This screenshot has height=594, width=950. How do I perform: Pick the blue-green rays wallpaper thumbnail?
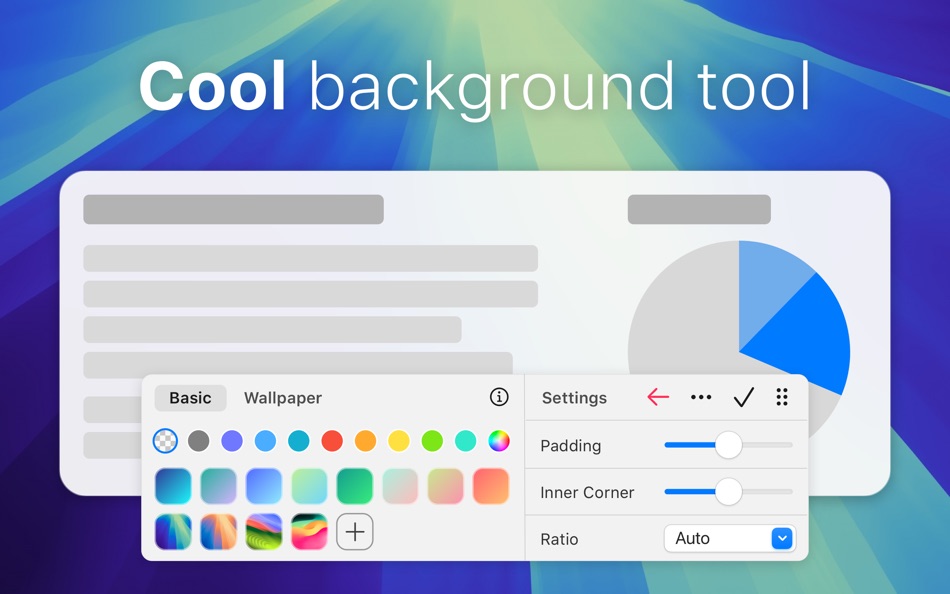tap(173, 532)
